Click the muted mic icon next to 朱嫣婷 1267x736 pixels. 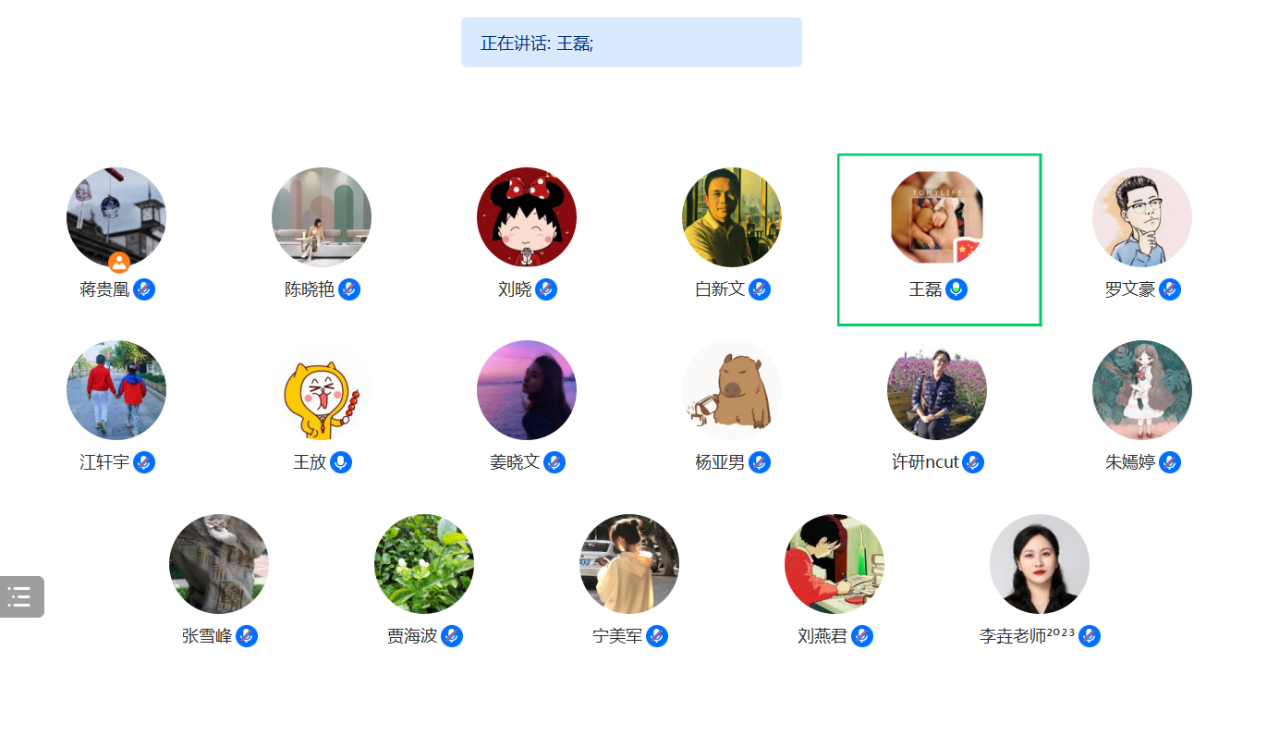(x=1170, y=463)
